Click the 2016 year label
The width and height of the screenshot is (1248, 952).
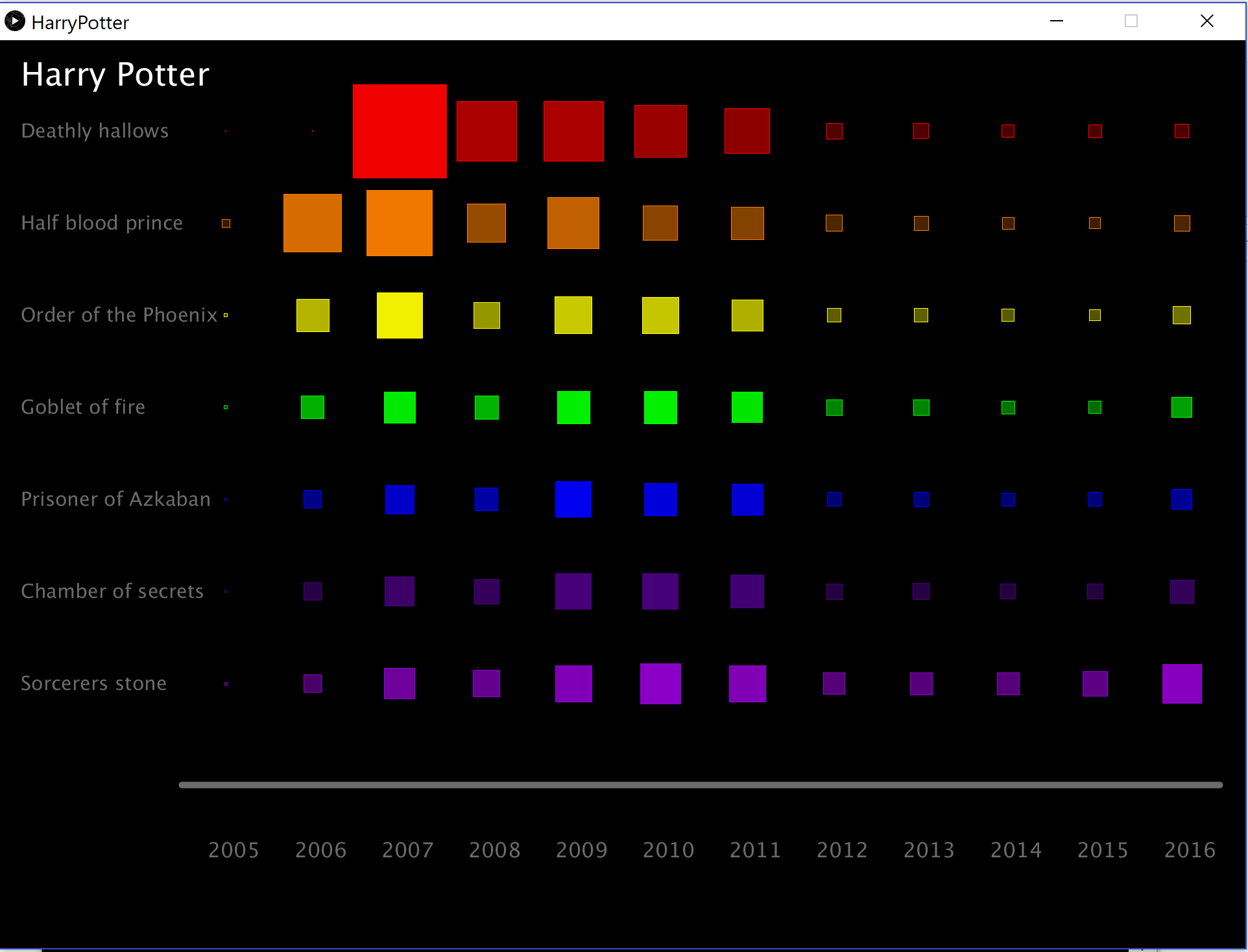1190,850
